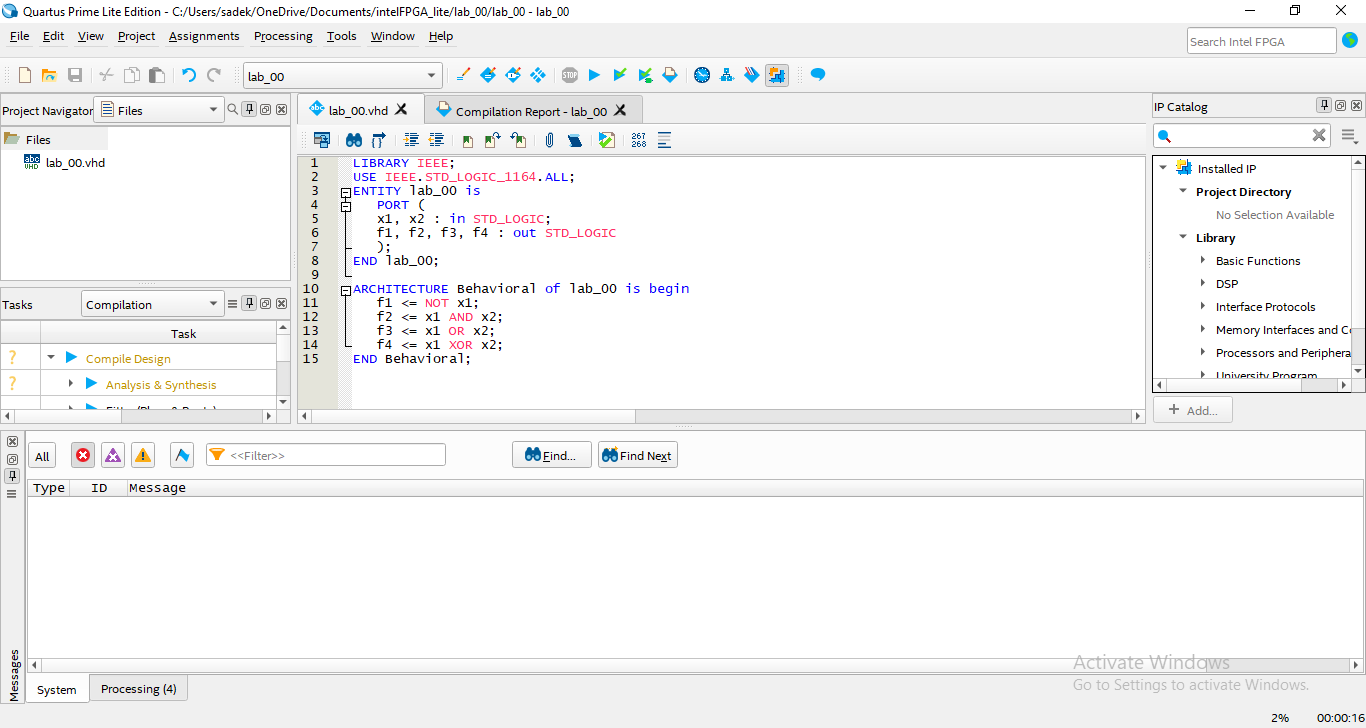
Task: Click the Save icon in the toolbar
Action: pyautogui.click(x=75, y=75)
